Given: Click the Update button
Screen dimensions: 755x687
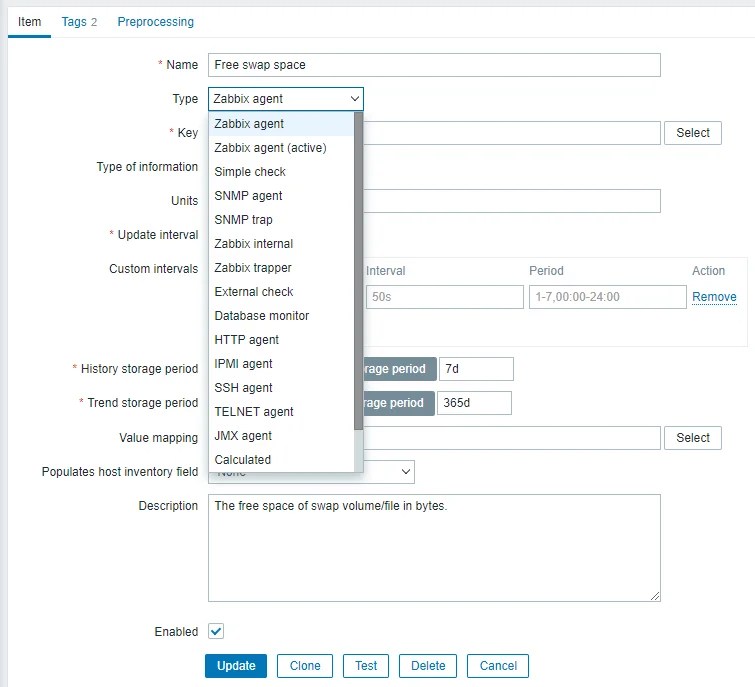Looking at the screenshot, I should pyautogui.click(x=236, y=666).
